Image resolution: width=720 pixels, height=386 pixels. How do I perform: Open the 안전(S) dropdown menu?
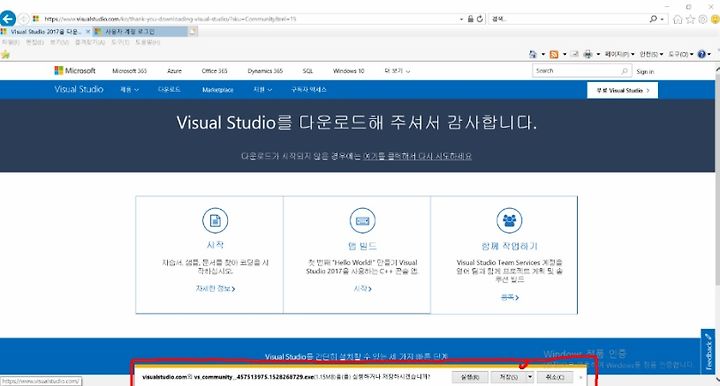pos(652,54)
